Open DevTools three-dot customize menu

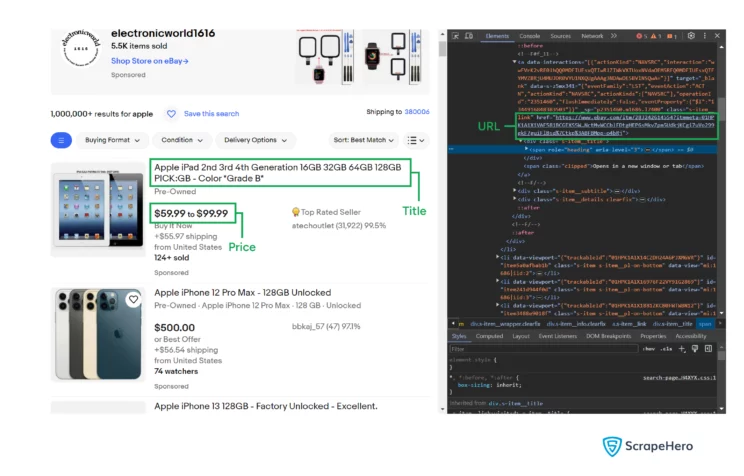(x=705, y=36)
